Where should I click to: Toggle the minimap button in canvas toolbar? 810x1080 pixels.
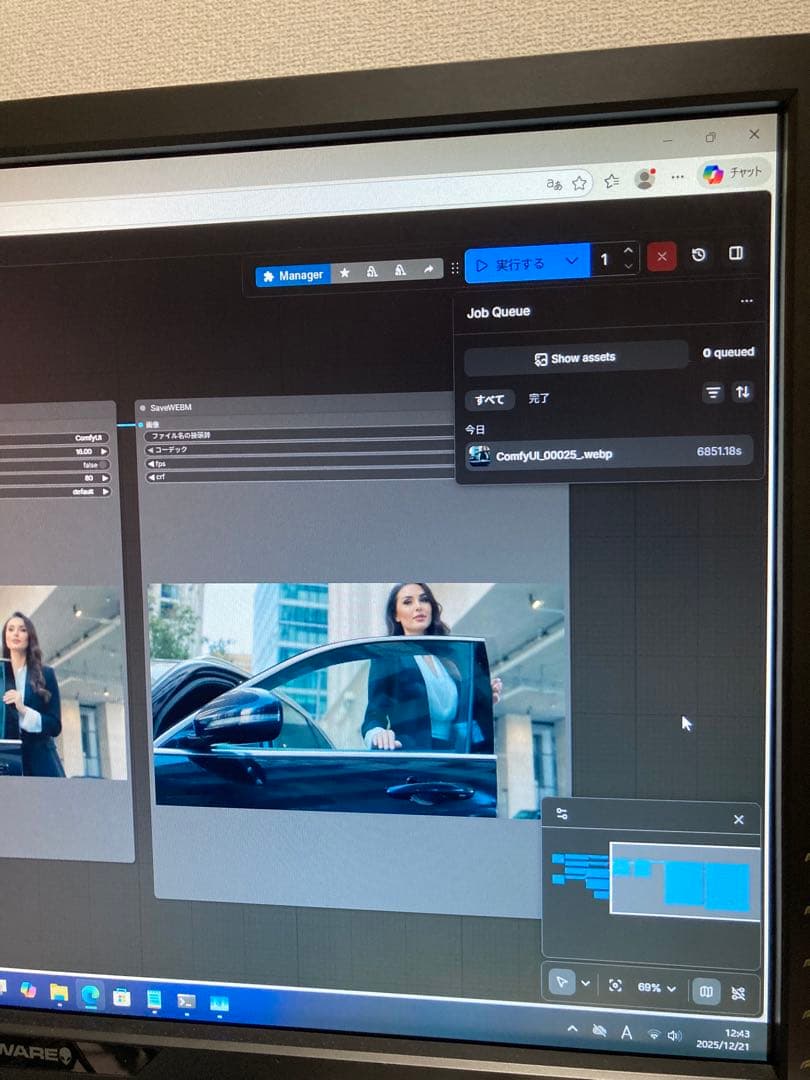pos(707,991)
